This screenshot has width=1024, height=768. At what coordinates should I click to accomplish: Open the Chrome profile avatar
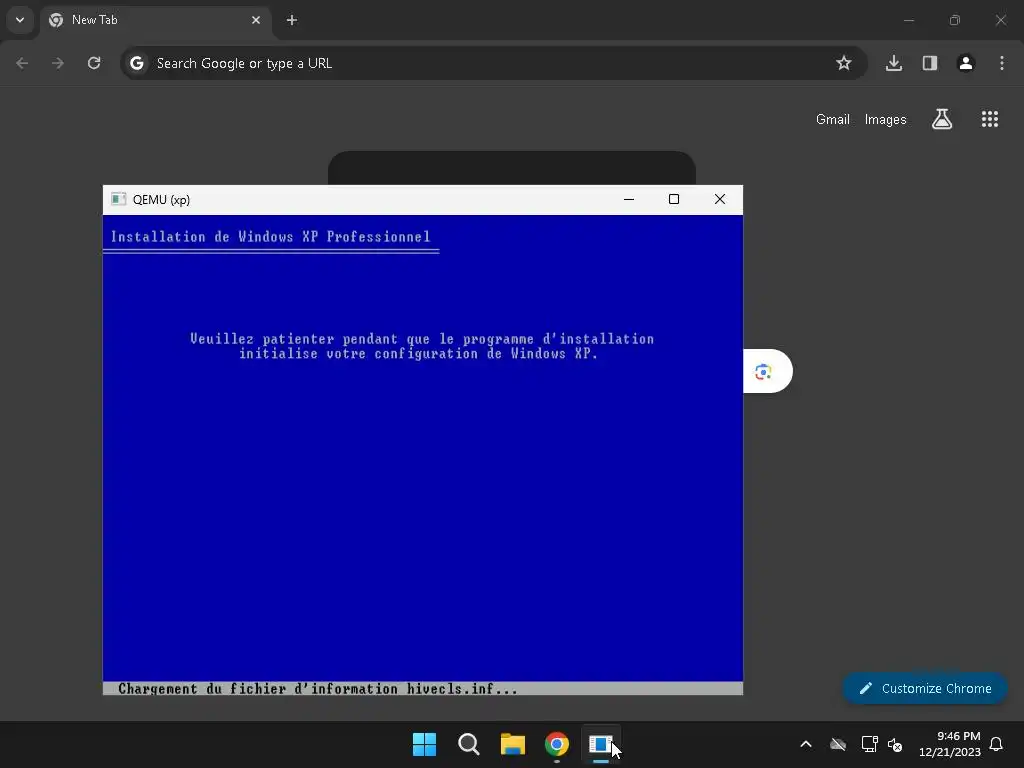point(966,63)
